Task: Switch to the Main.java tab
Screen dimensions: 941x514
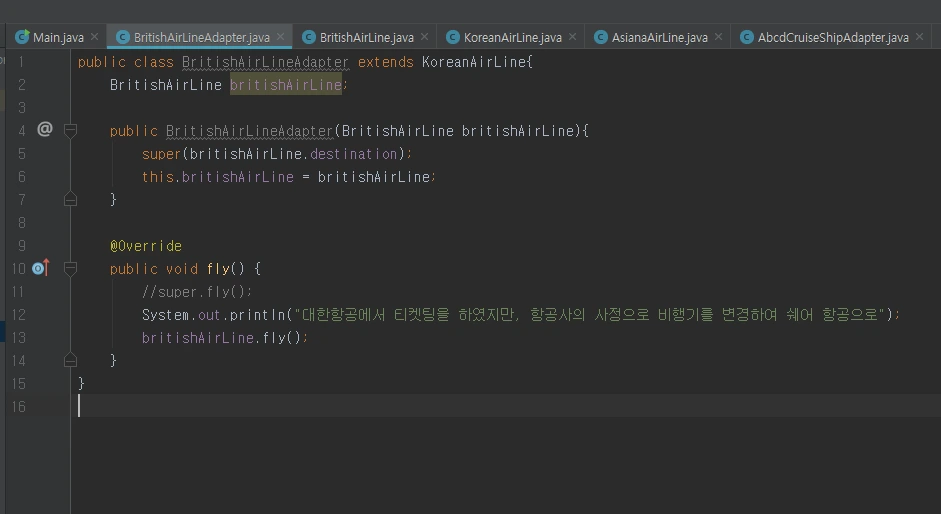Action: (x=58, y=37)
